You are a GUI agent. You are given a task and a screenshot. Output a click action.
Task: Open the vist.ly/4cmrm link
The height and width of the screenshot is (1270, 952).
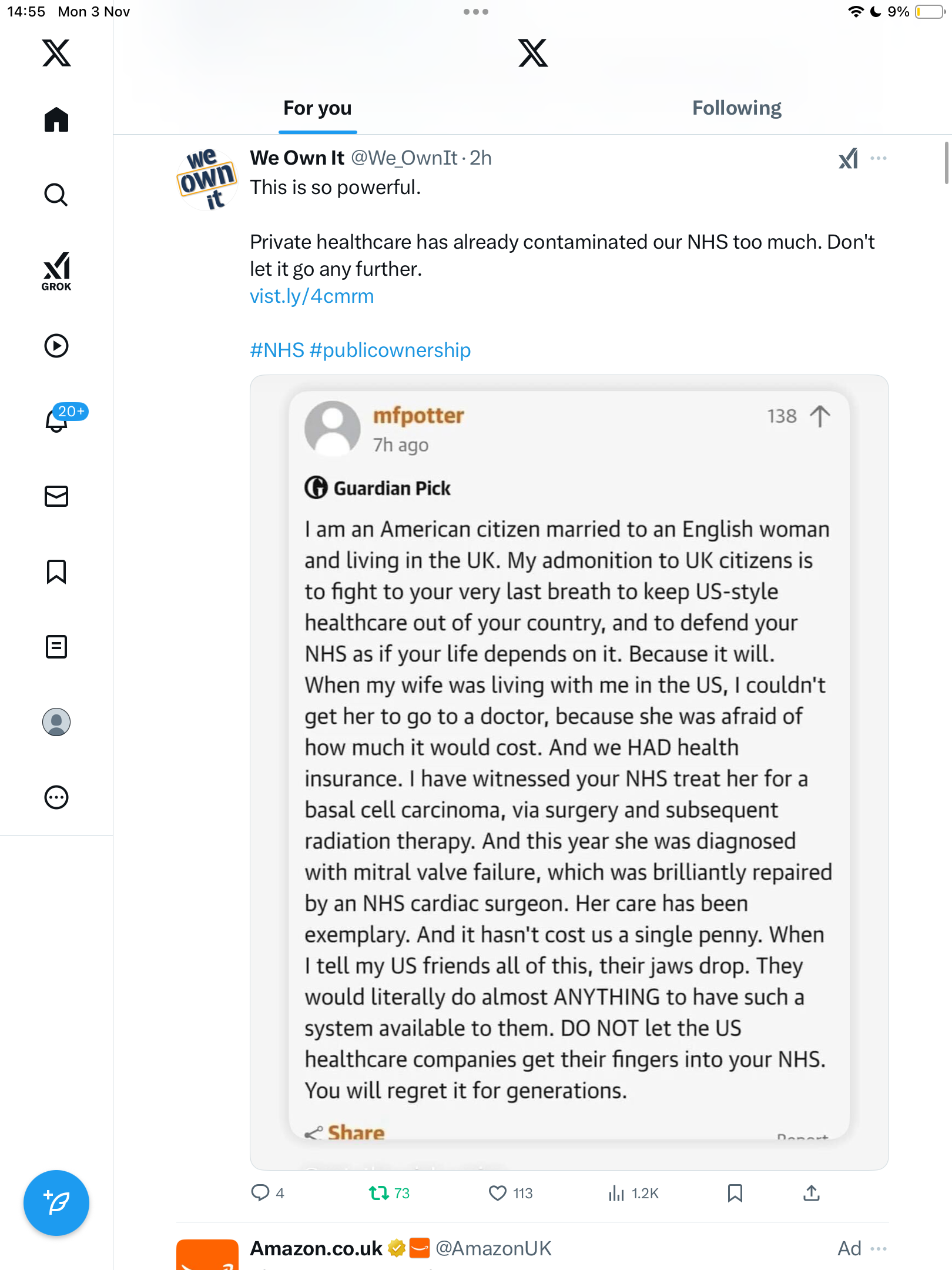(x=312, y=296)
